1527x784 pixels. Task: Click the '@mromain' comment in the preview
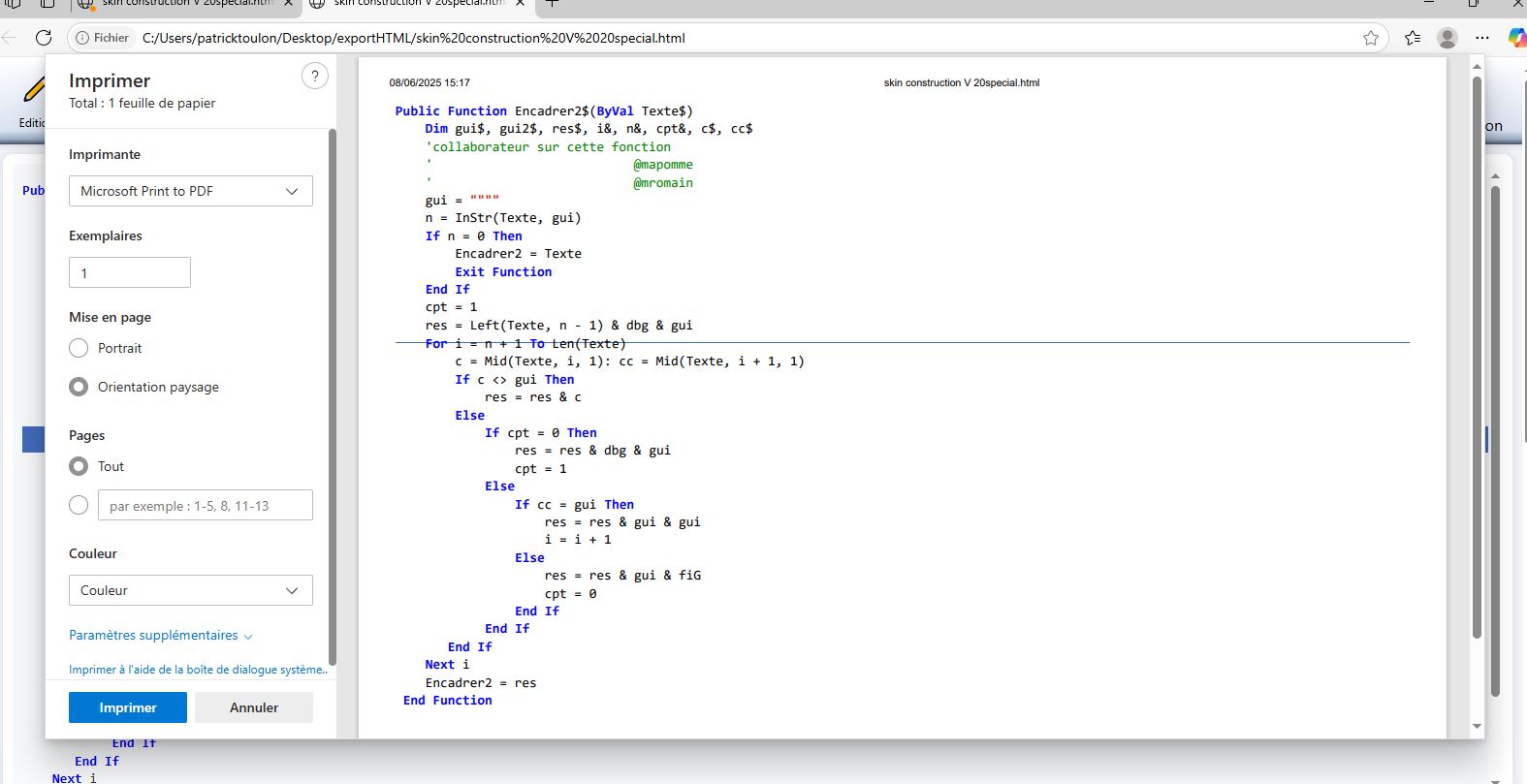pos(663,182)
